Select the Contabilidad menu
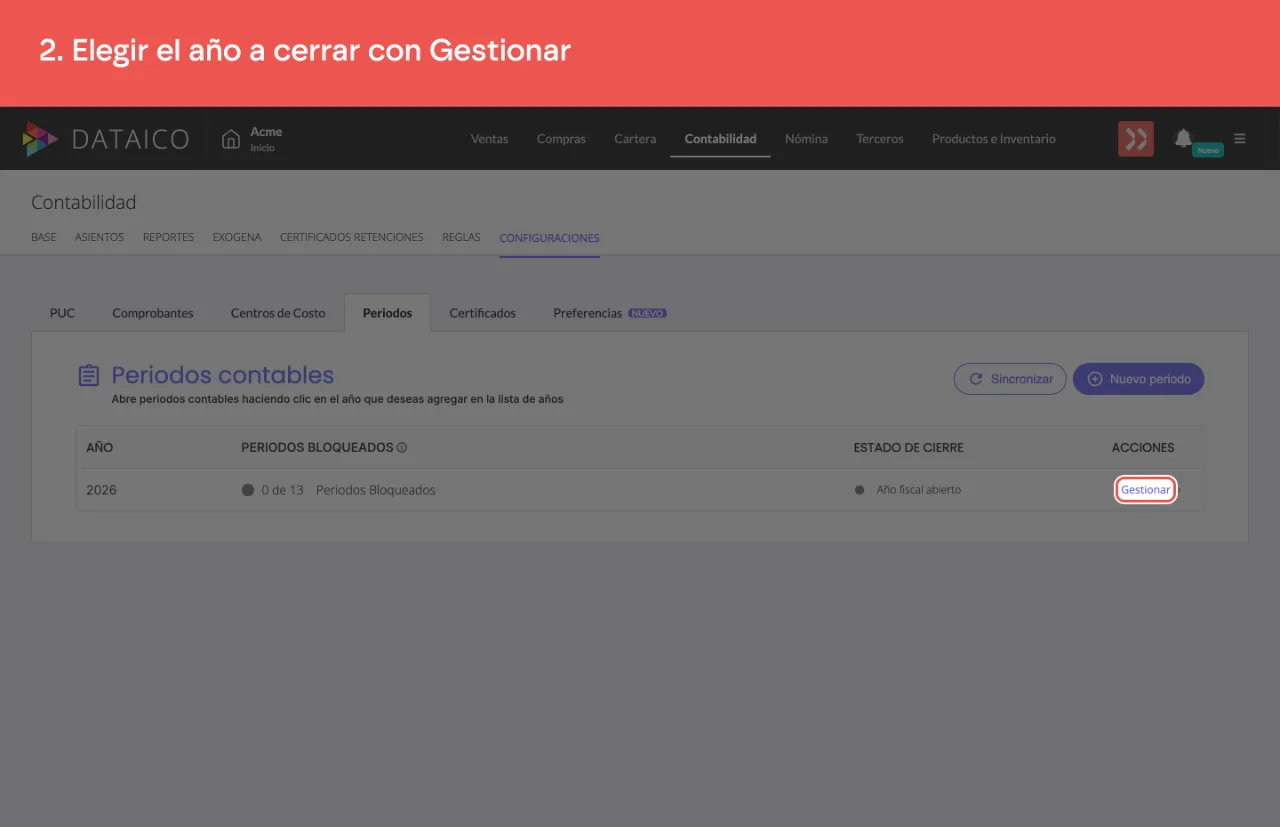This screenshot has width=1280, height=827. tap(720, 139)
